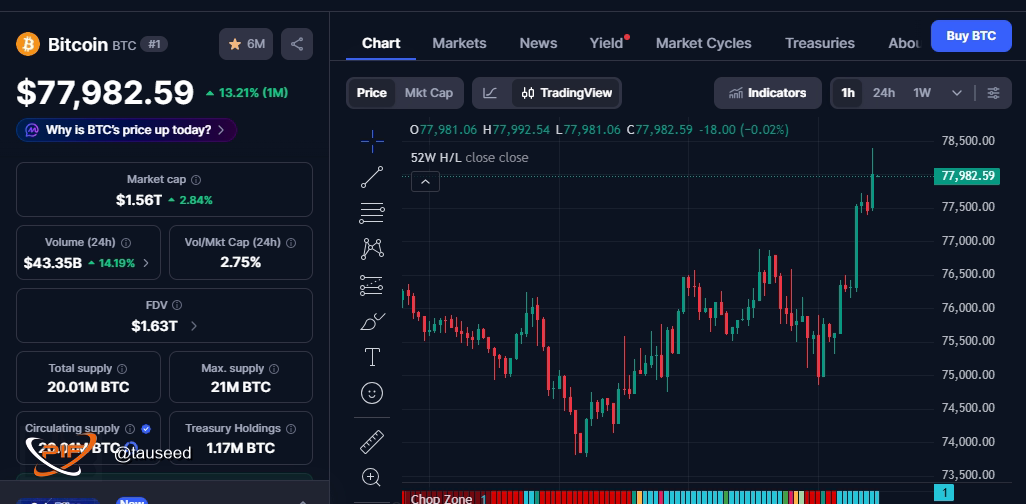Show FDV info icon
The image size is (1026, 504).
tap(177, 305)
